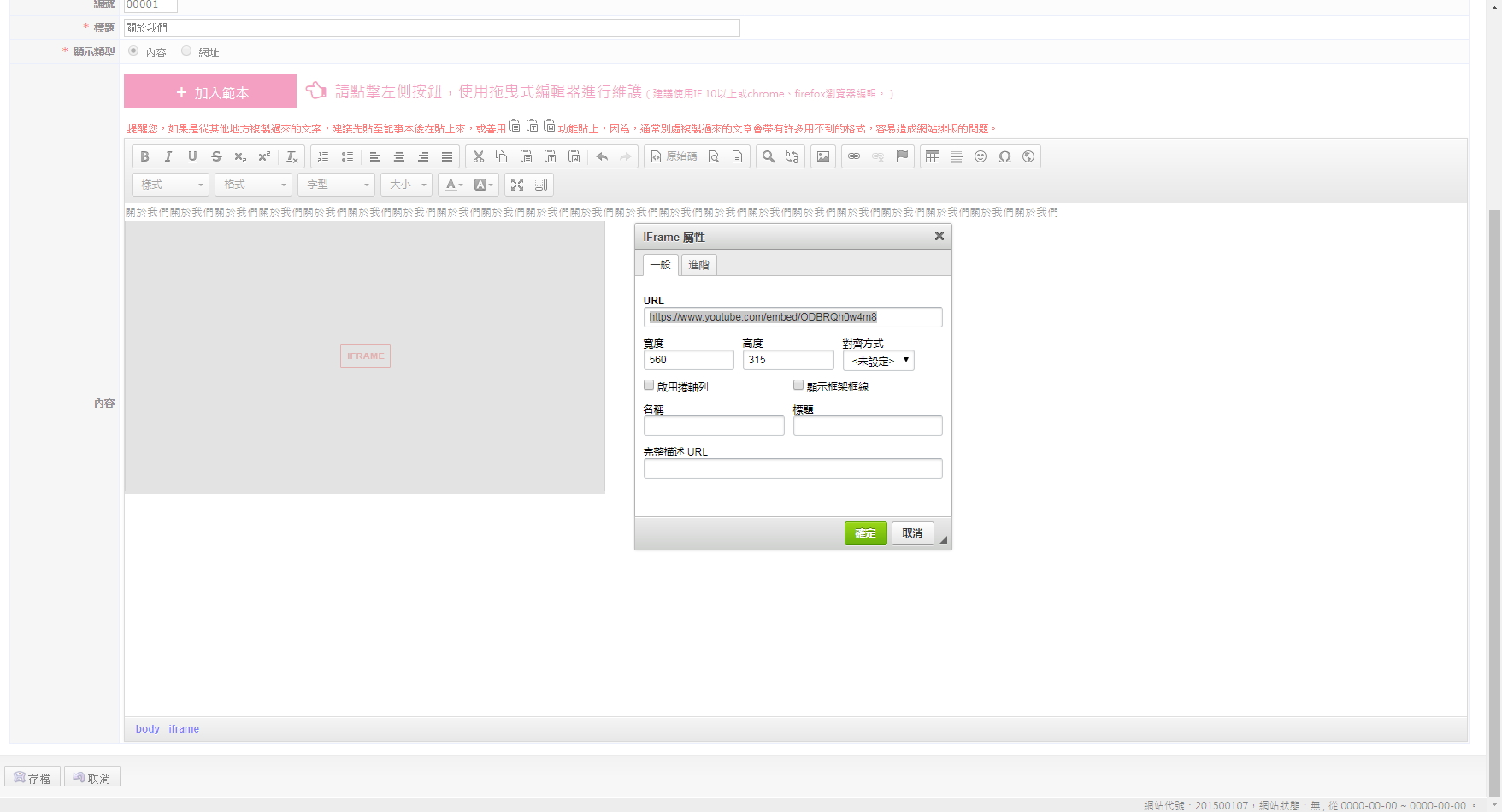Select the 網址 radio button
Image resolution: width=1502 pixels, height=812 pixels.
click(186, 51)
